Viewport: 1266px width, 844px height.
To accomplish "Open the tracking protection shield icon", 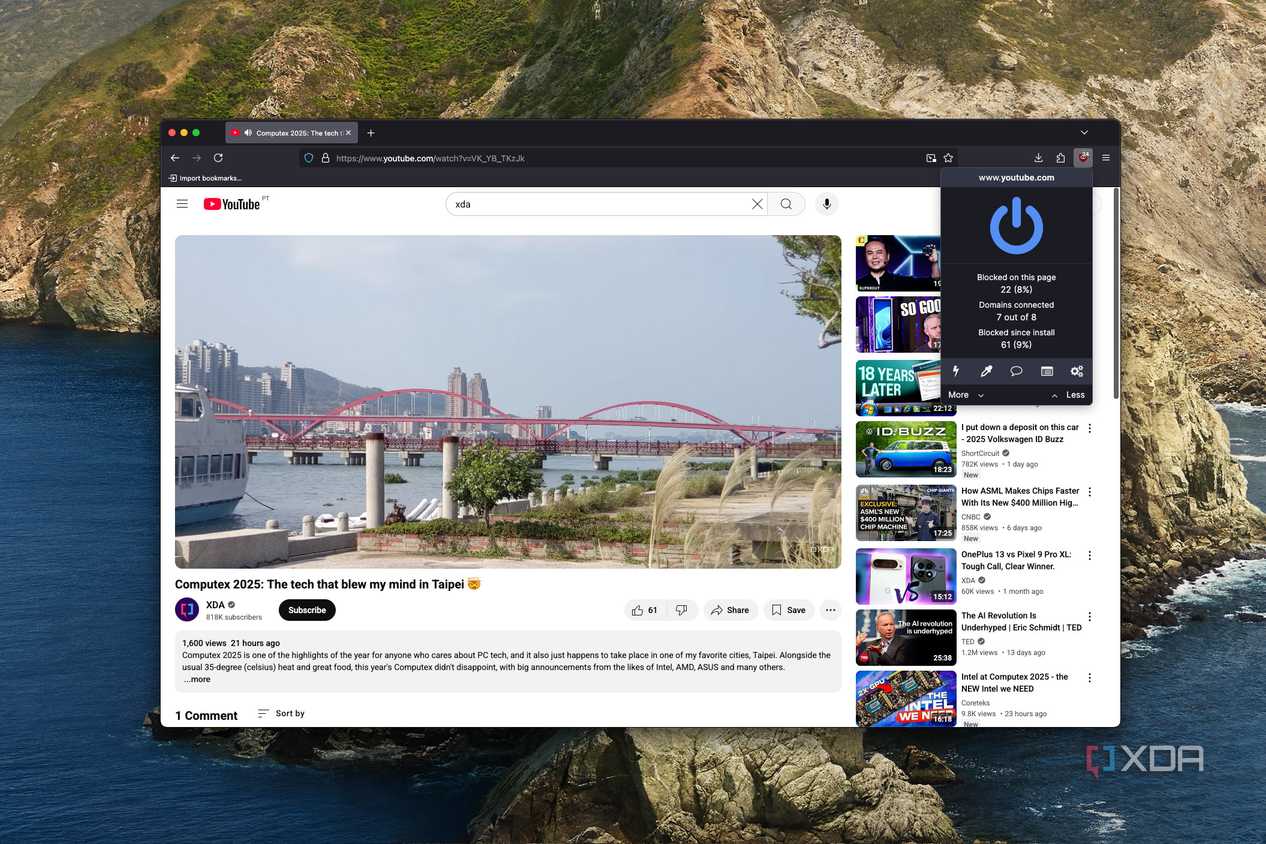I will (309, 158).
